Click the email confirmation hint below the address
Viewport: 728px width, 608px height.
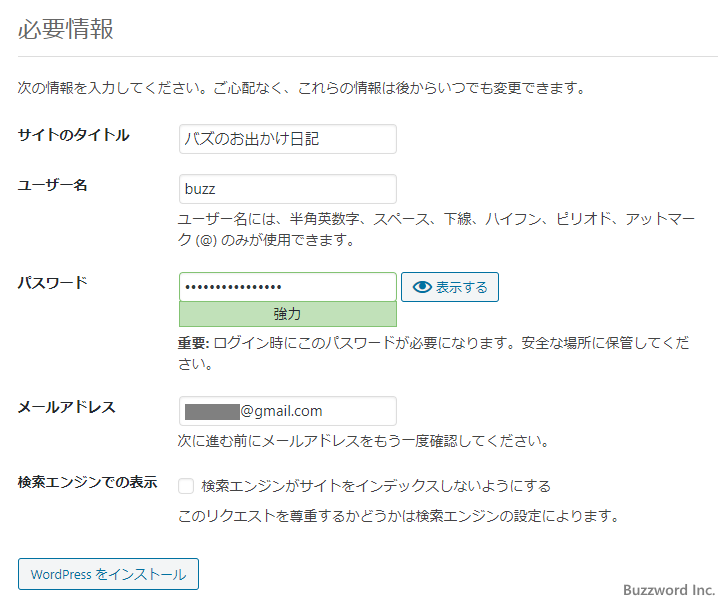coord(362,441)
